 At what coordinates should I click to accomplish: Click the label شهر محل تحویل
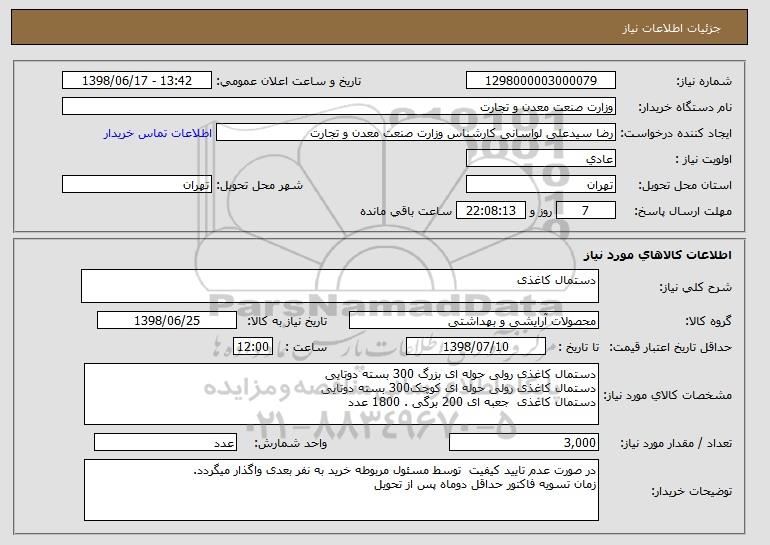(x=260, y=185)
